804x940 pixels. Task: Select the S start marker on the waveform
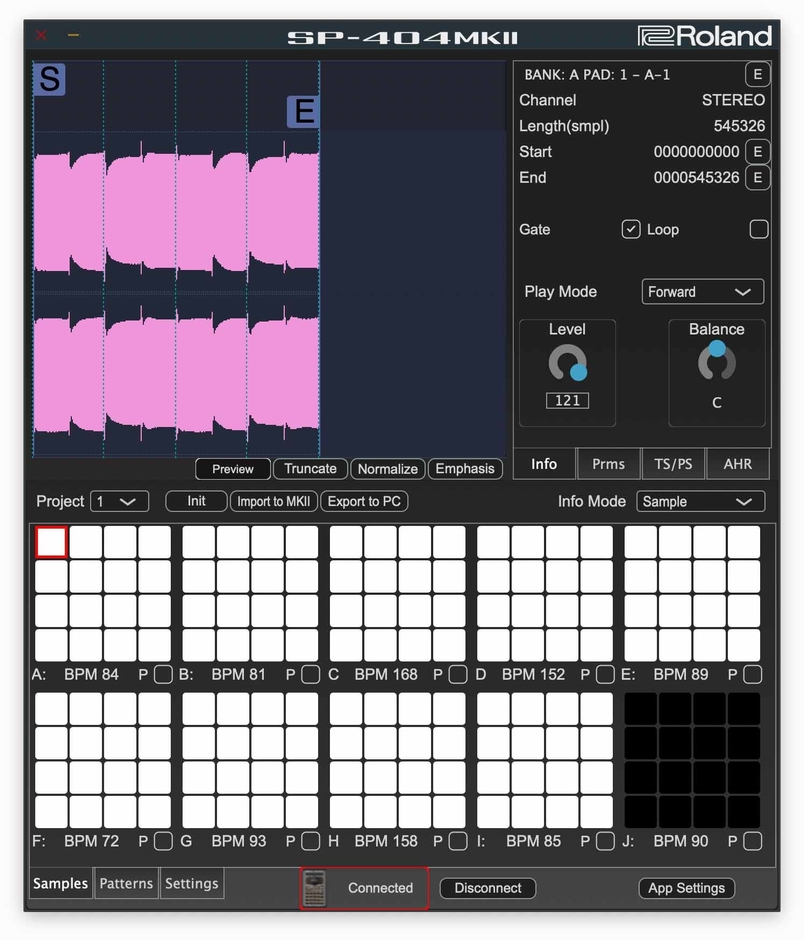point(49,77)
